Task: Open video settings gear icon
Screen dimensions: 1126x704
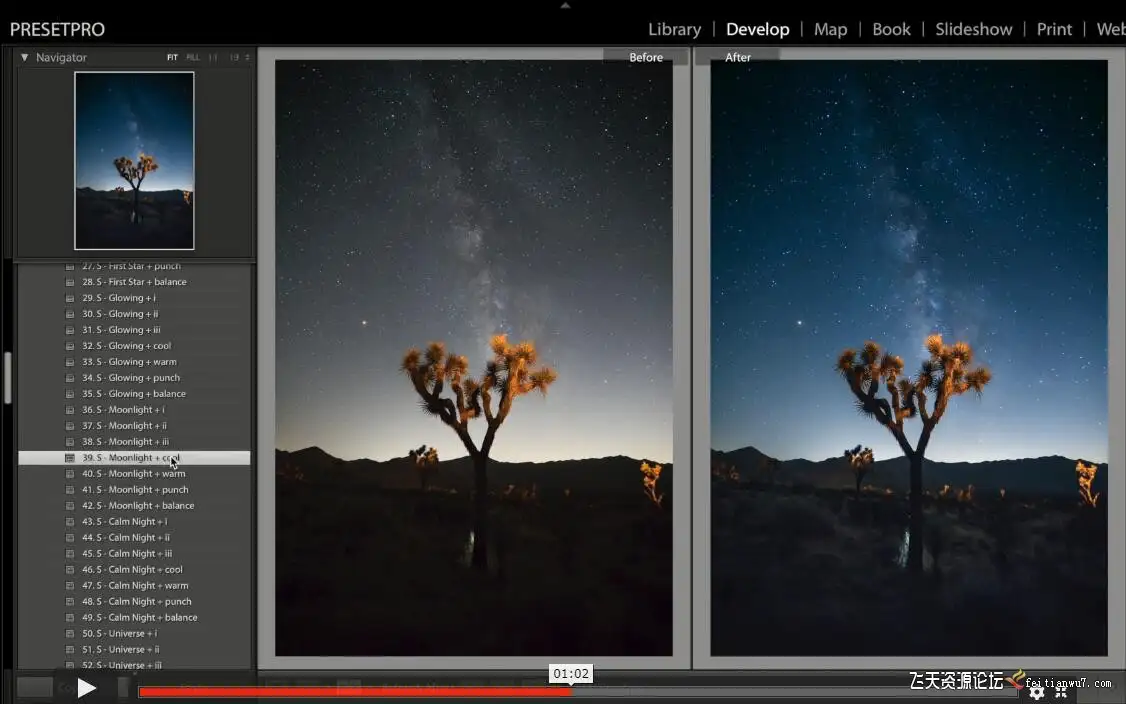Action: 1036,692
